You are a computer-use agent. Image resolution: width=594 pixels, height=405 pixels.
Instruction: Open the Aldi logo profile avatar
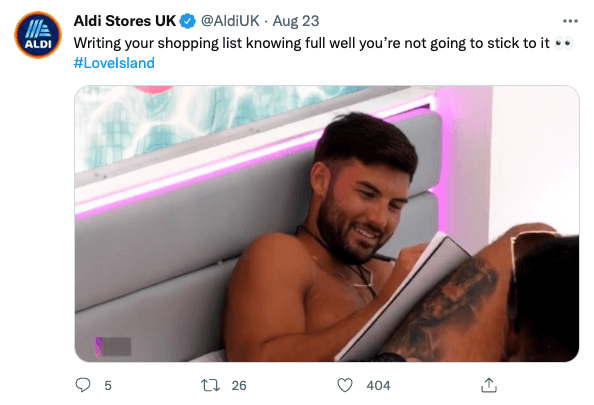(x=38, y=35)
